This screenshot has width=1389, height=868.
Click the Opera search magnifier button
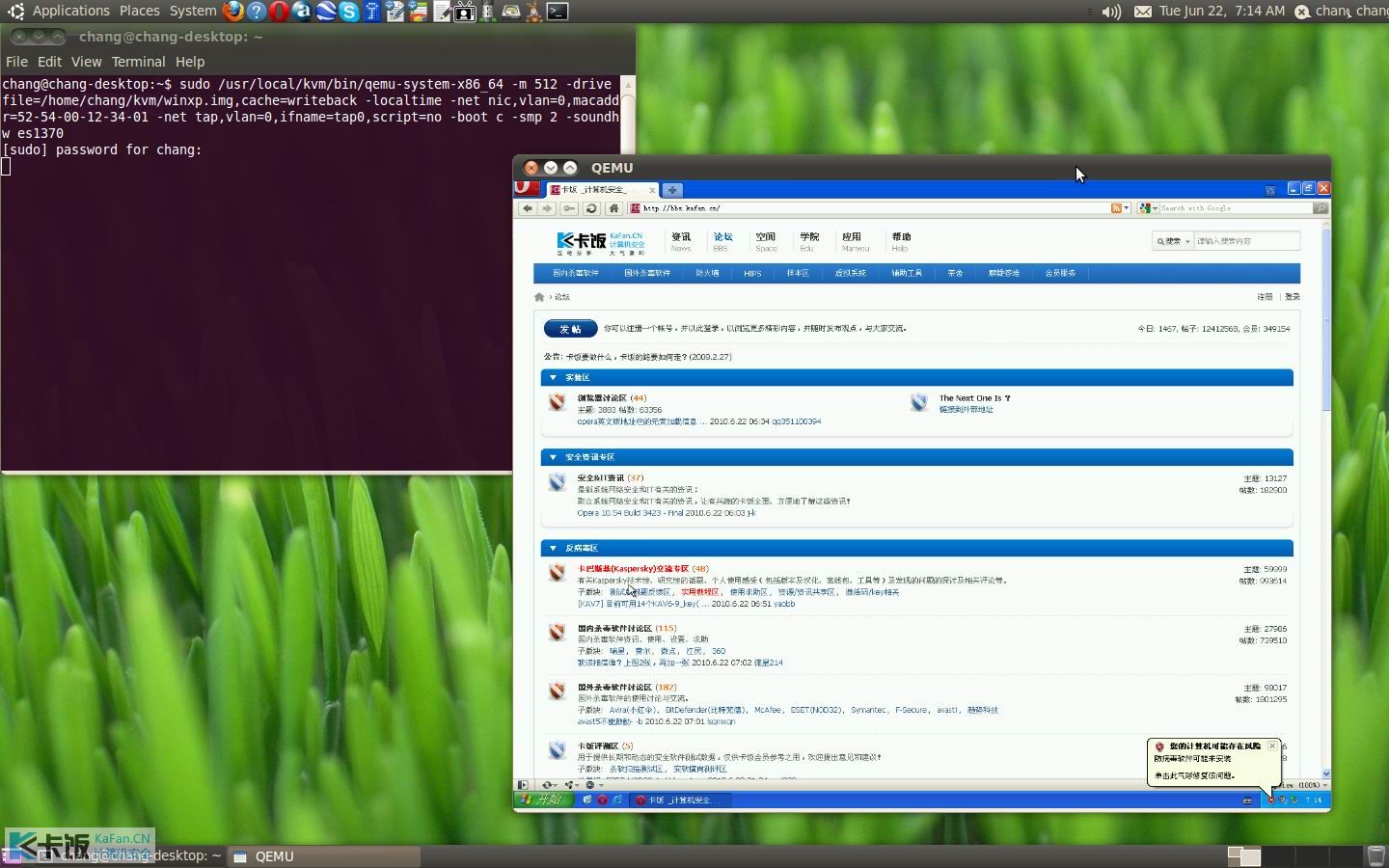pos(1321,208)
